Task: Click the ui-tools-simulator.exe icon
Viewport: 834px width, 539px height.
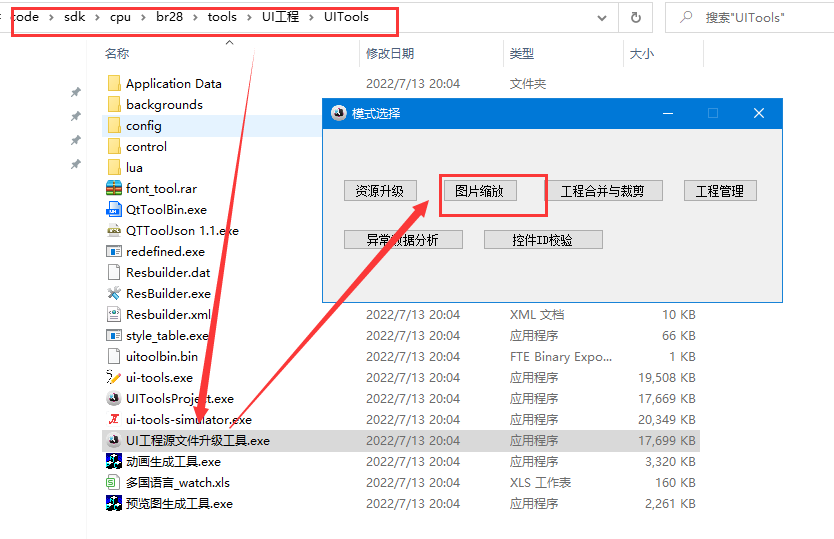Action: [114, 419]
